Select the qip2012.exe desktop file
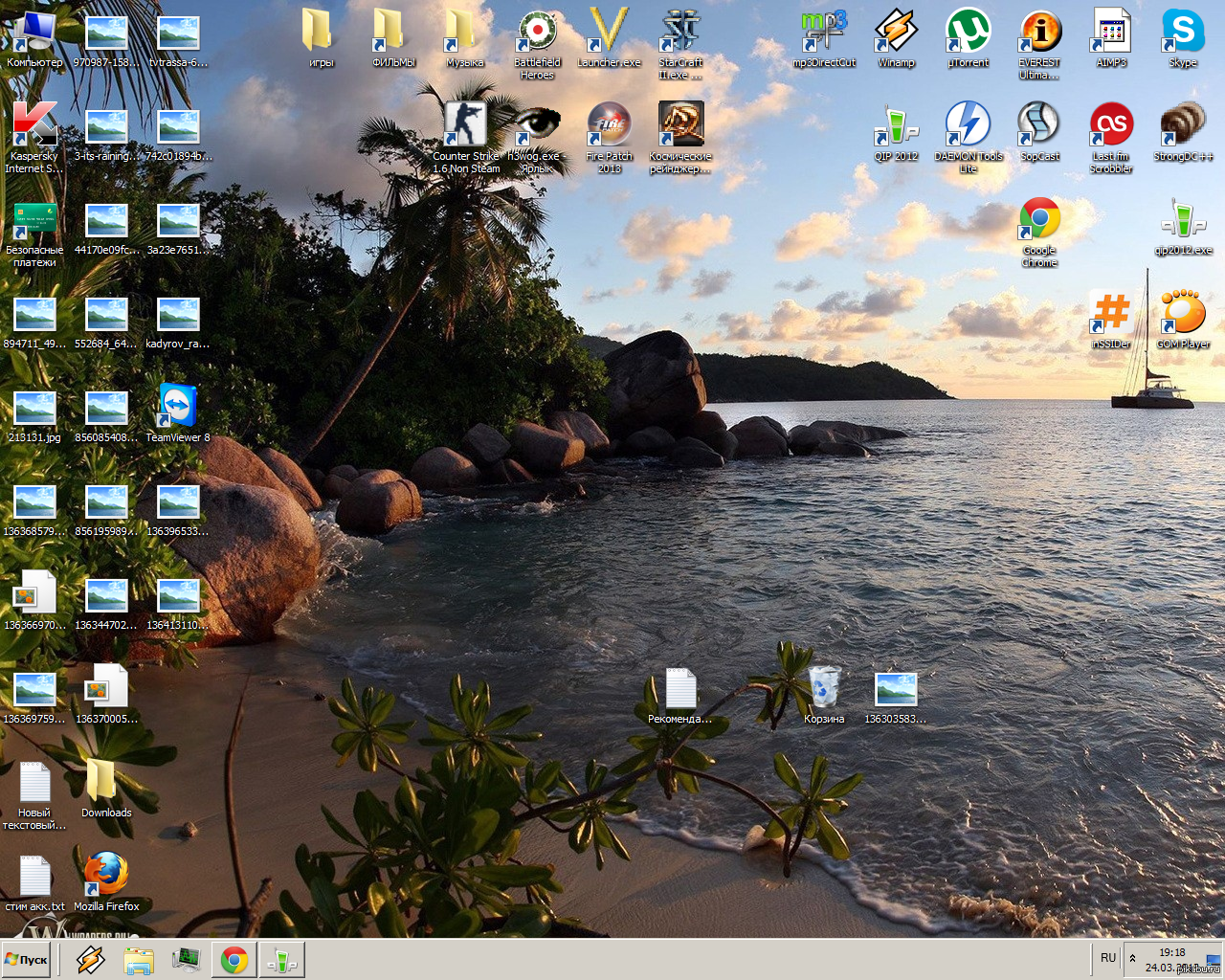Viewport: 1225px width, 980px height. point(1183,226)
